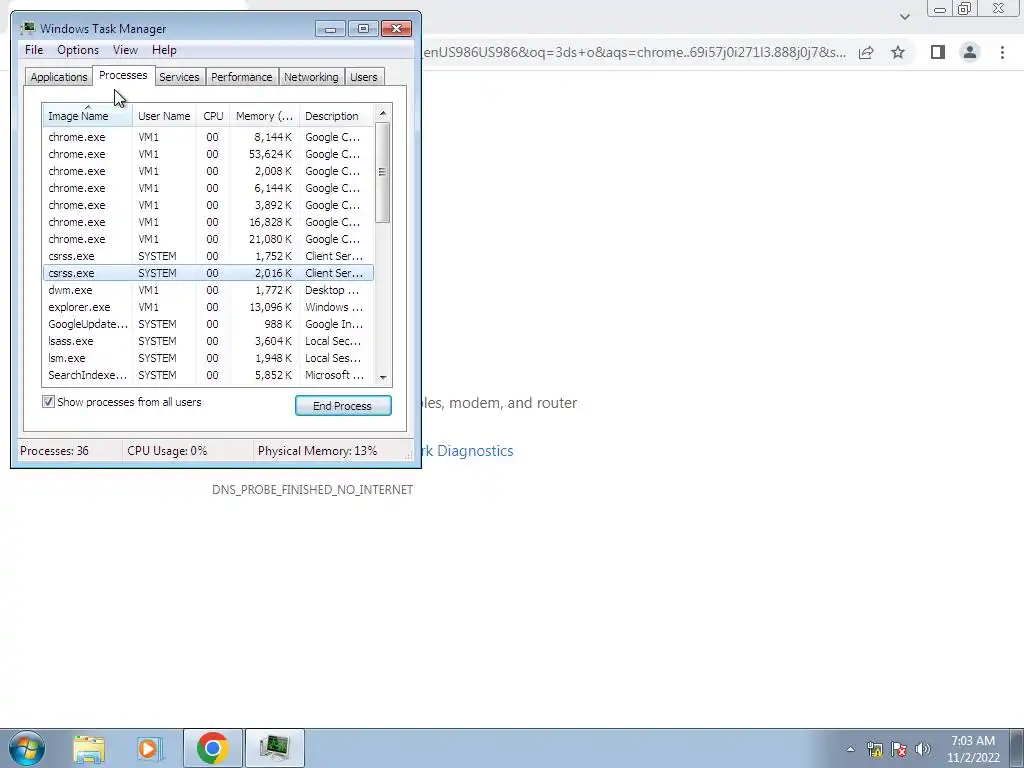Switch to the Networking tab
The height and width of the screenshot is (768, 1024).
[311, 77]
